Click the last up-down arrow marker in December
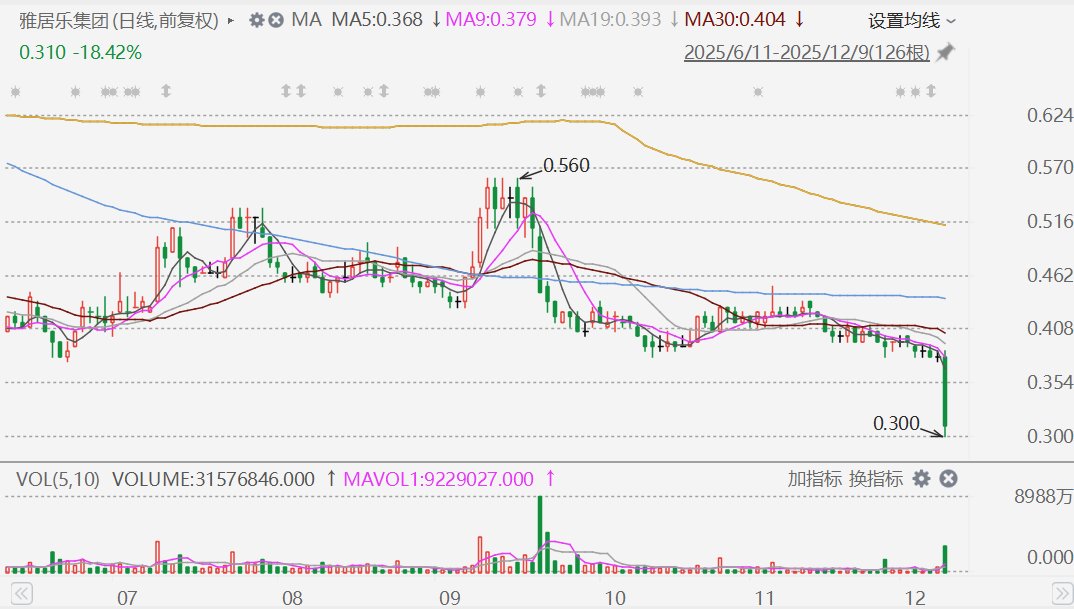The image size is (1074, 609). [930, 90]
